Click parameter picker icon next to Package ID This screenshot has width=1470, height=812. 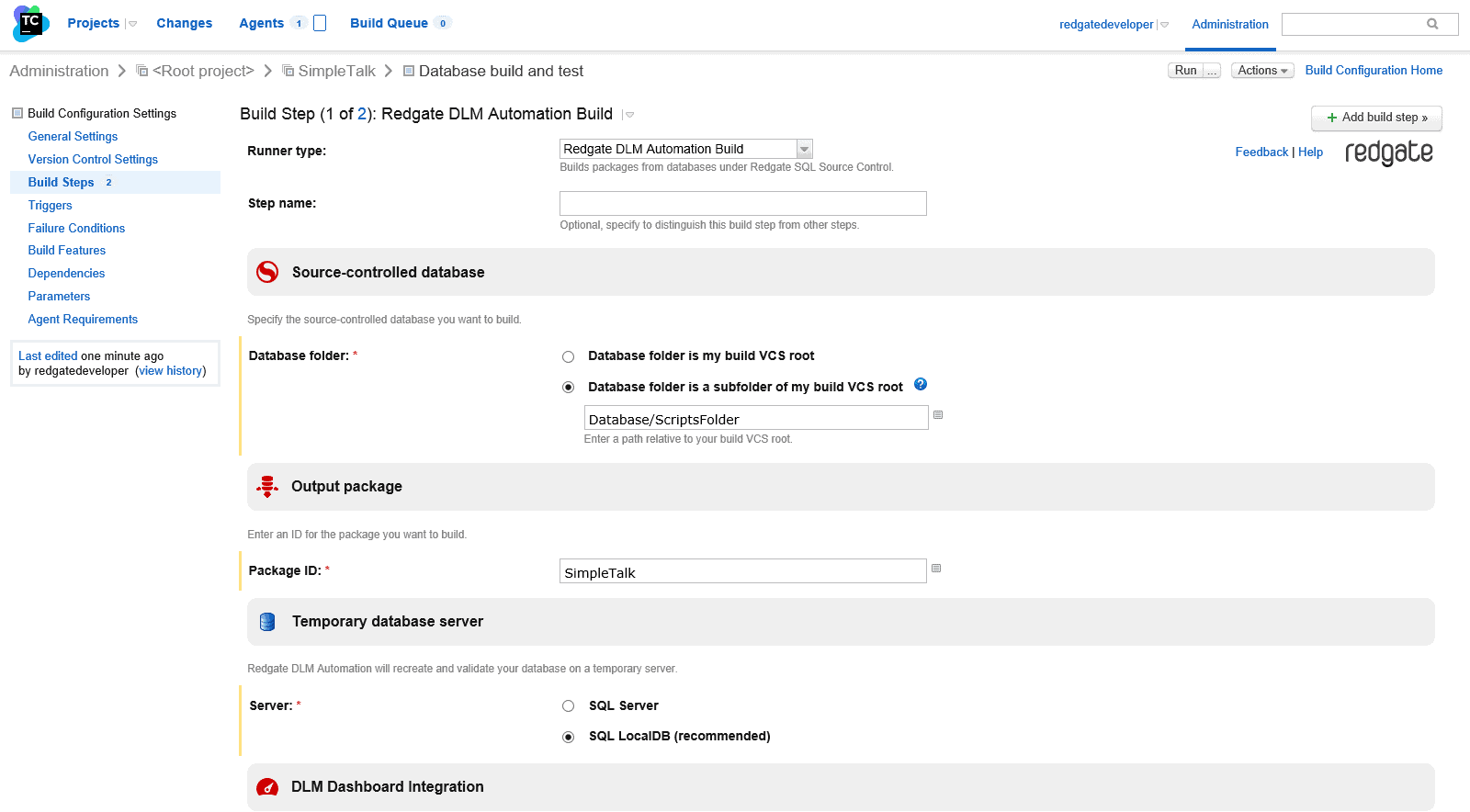coord(936,569)
